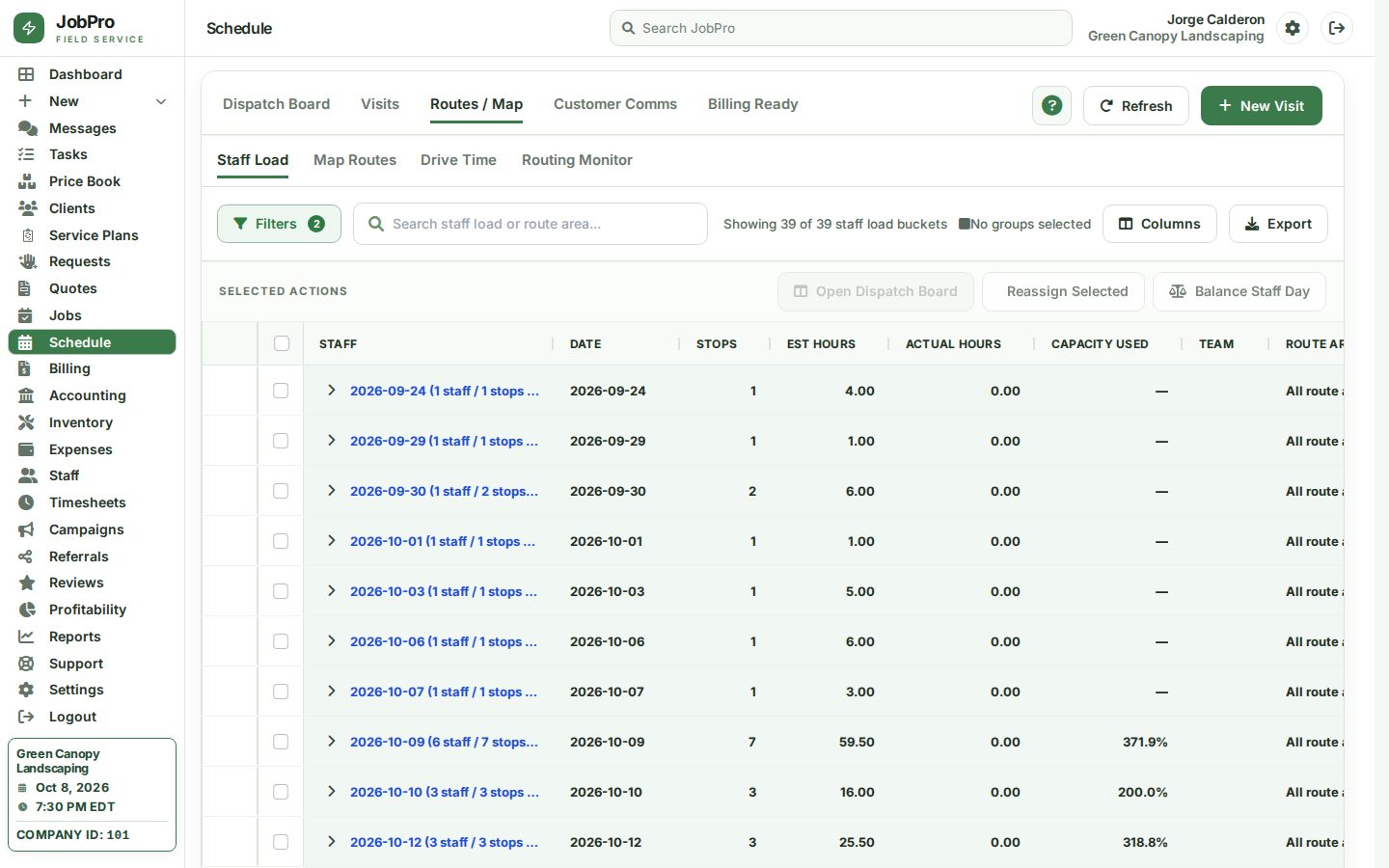Open the Billing Ready tab

[752, 104]
